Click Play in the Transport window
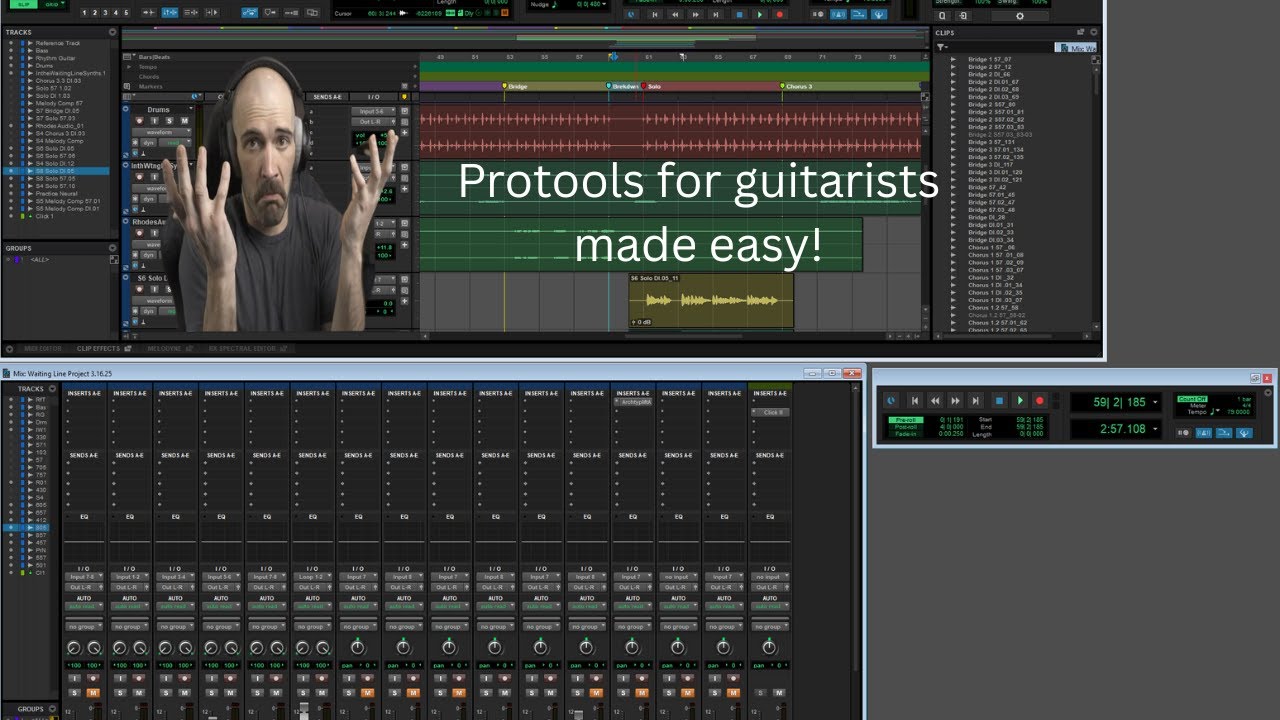The height and width of the screenshot is (720, 1280). click(1020, 401)
